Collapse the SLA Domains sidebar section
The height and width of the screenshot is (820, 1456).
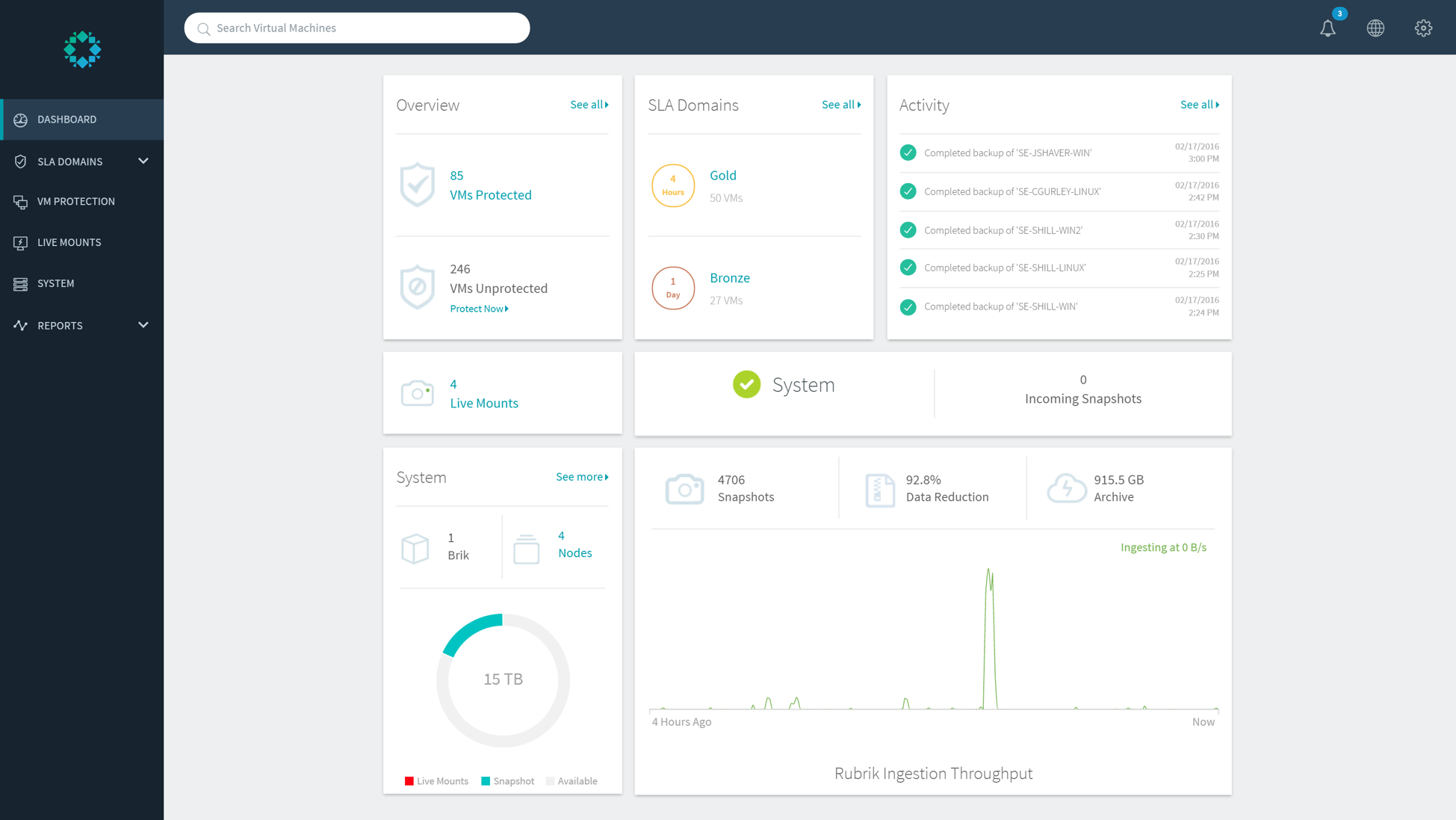point(143,161)
